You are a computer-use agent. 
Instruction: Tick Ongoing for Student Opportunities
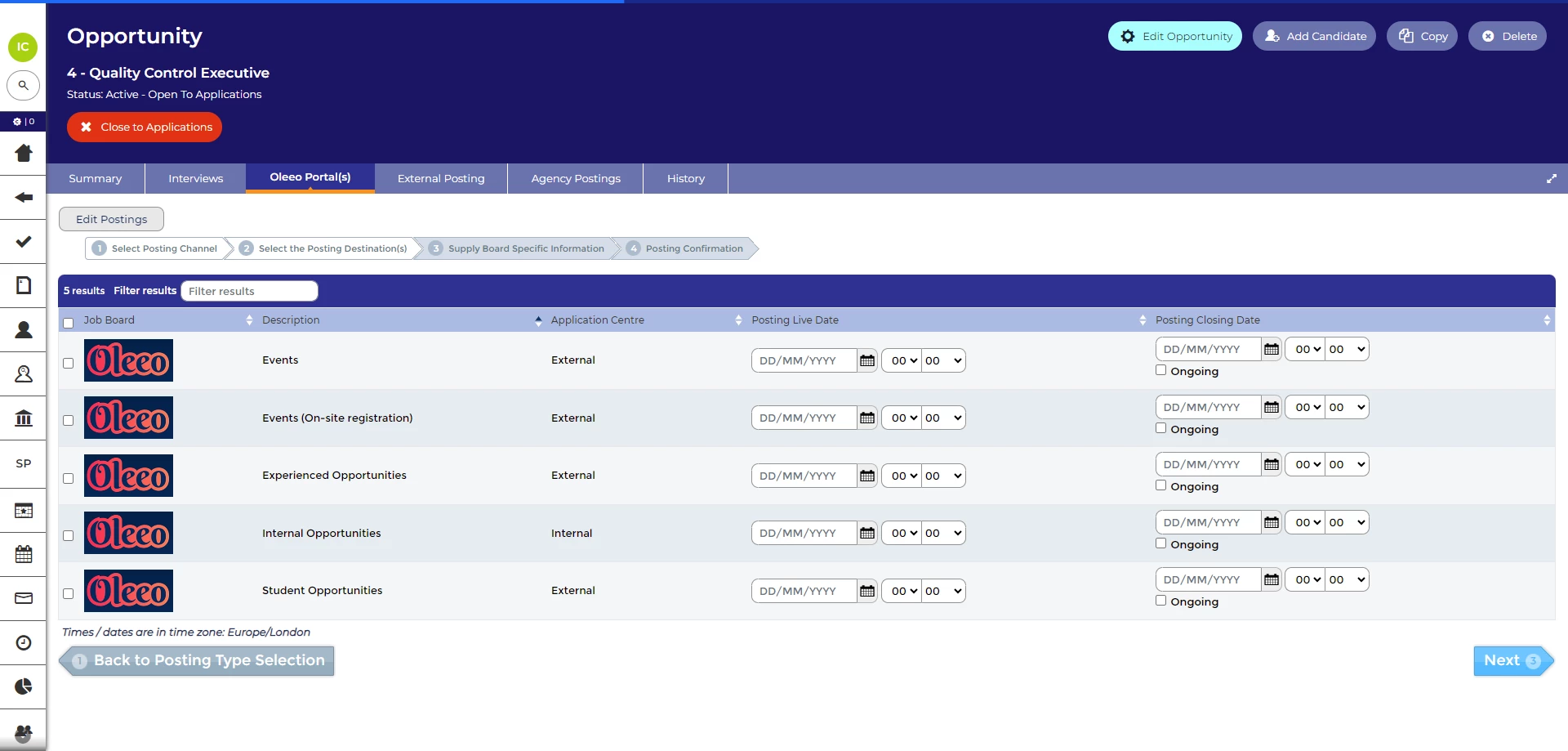(1160, 601)
